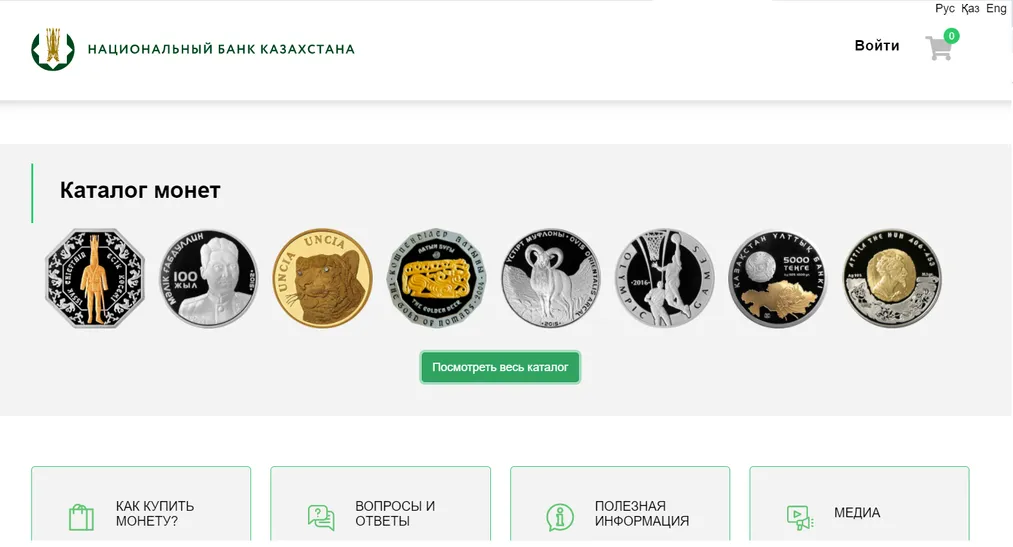Open the octagonal Golden Man coin
The image size is (1013, 547).
tap(95, 279)
